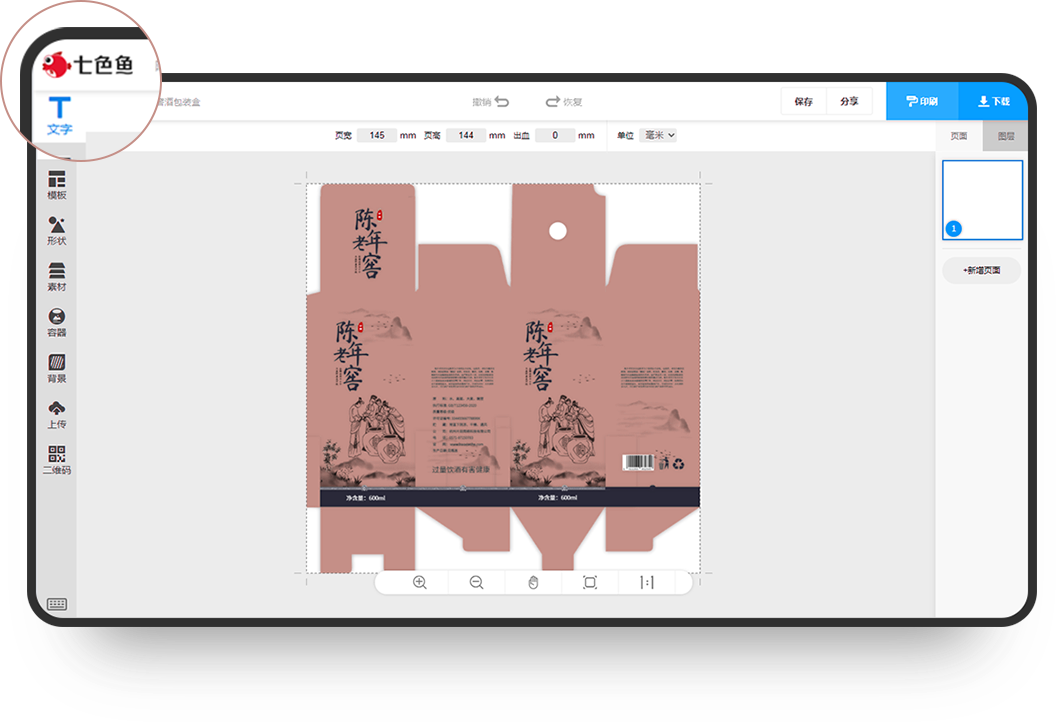Viewport: 1056px width, 722px height.
Task: Activate the hand pan tool
Action: 533,582
